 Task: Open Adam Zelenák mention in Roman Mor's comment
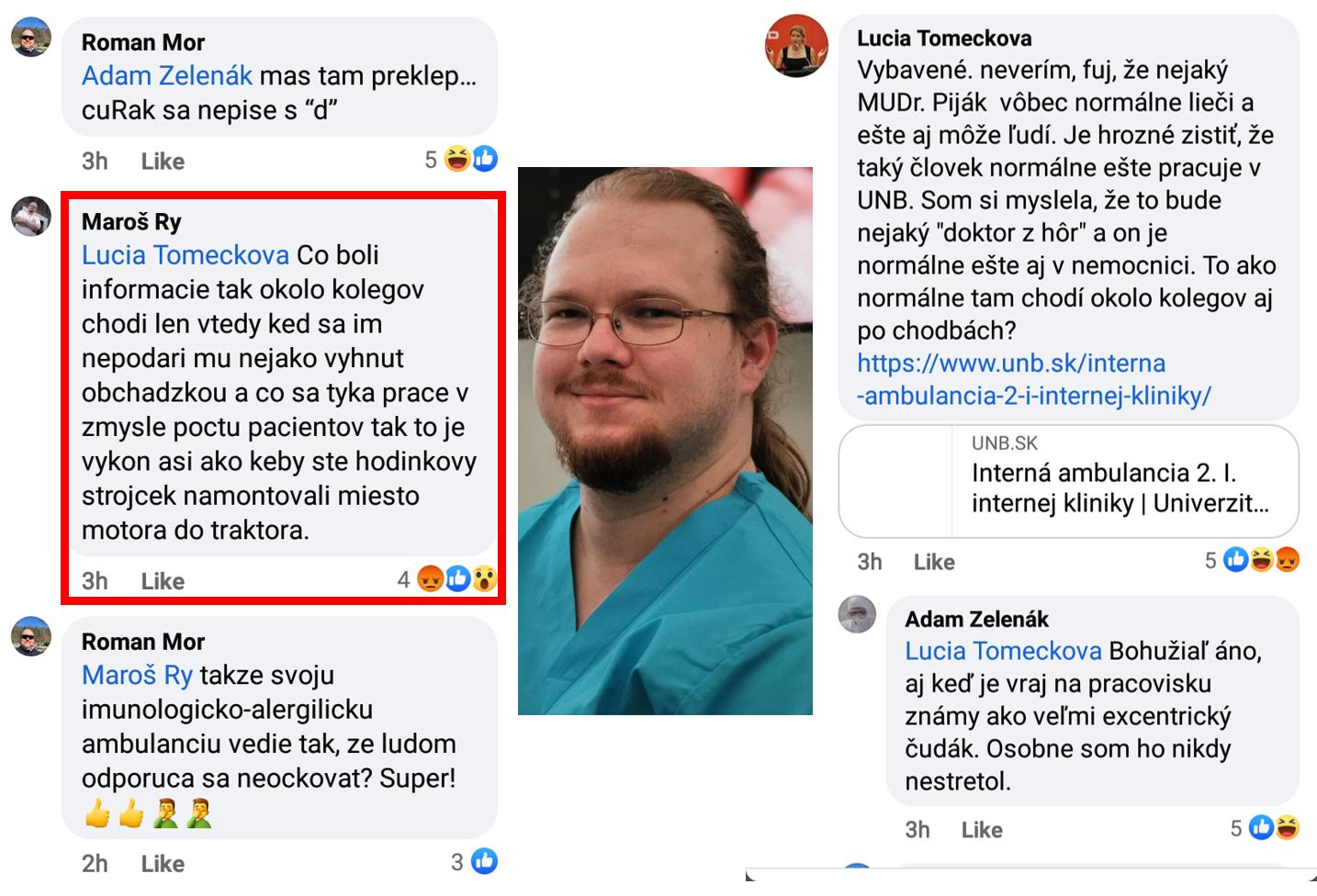(x=167, y=75)
